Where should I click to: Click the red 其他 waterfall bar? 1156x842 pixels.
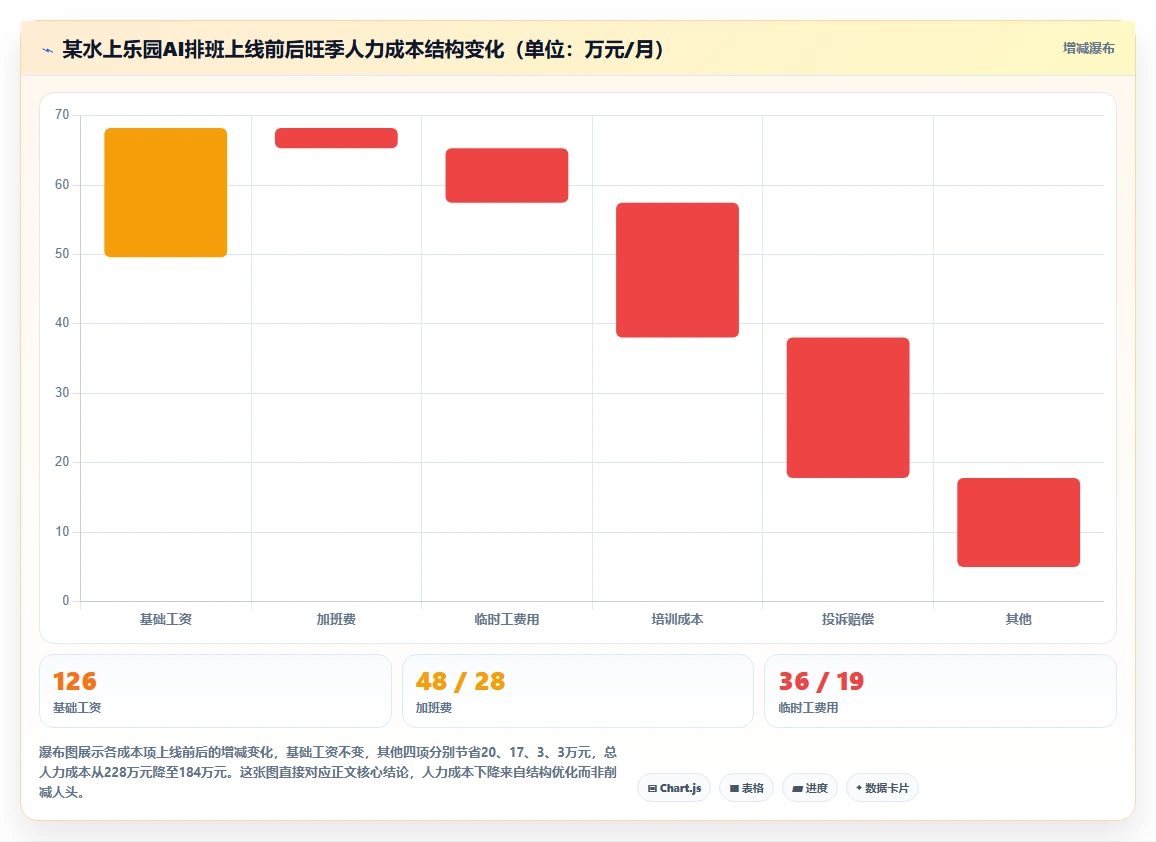point(1019,522)
